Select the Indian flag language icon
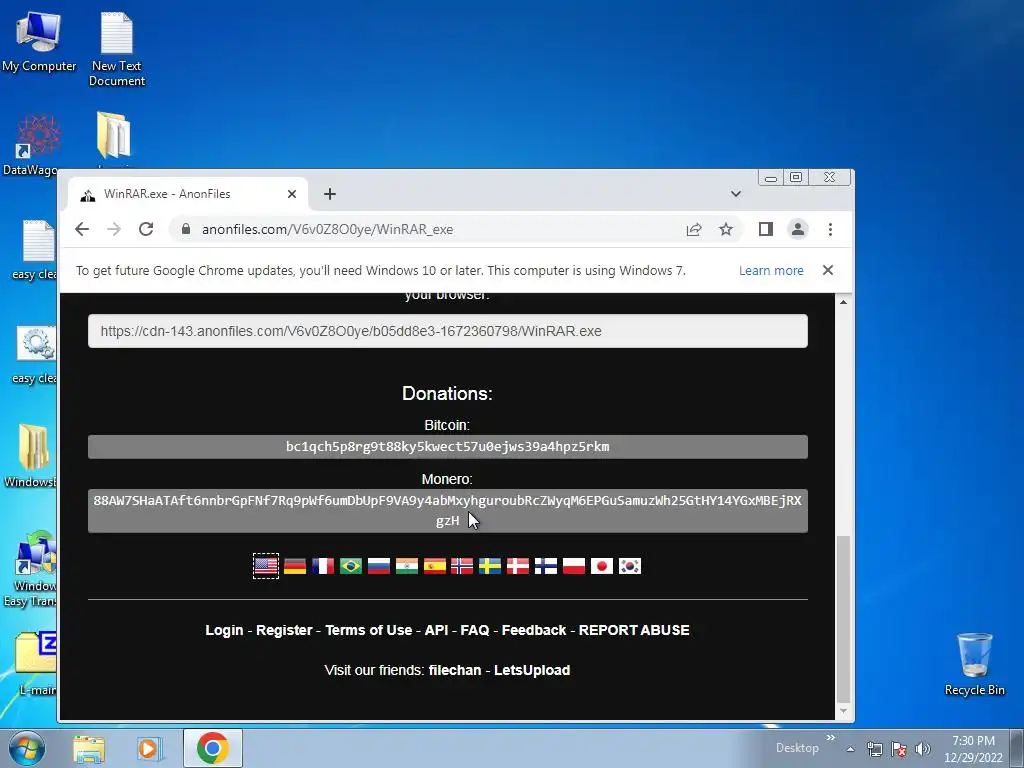This screenshot has height=768, width=1024. pos(407,566)
